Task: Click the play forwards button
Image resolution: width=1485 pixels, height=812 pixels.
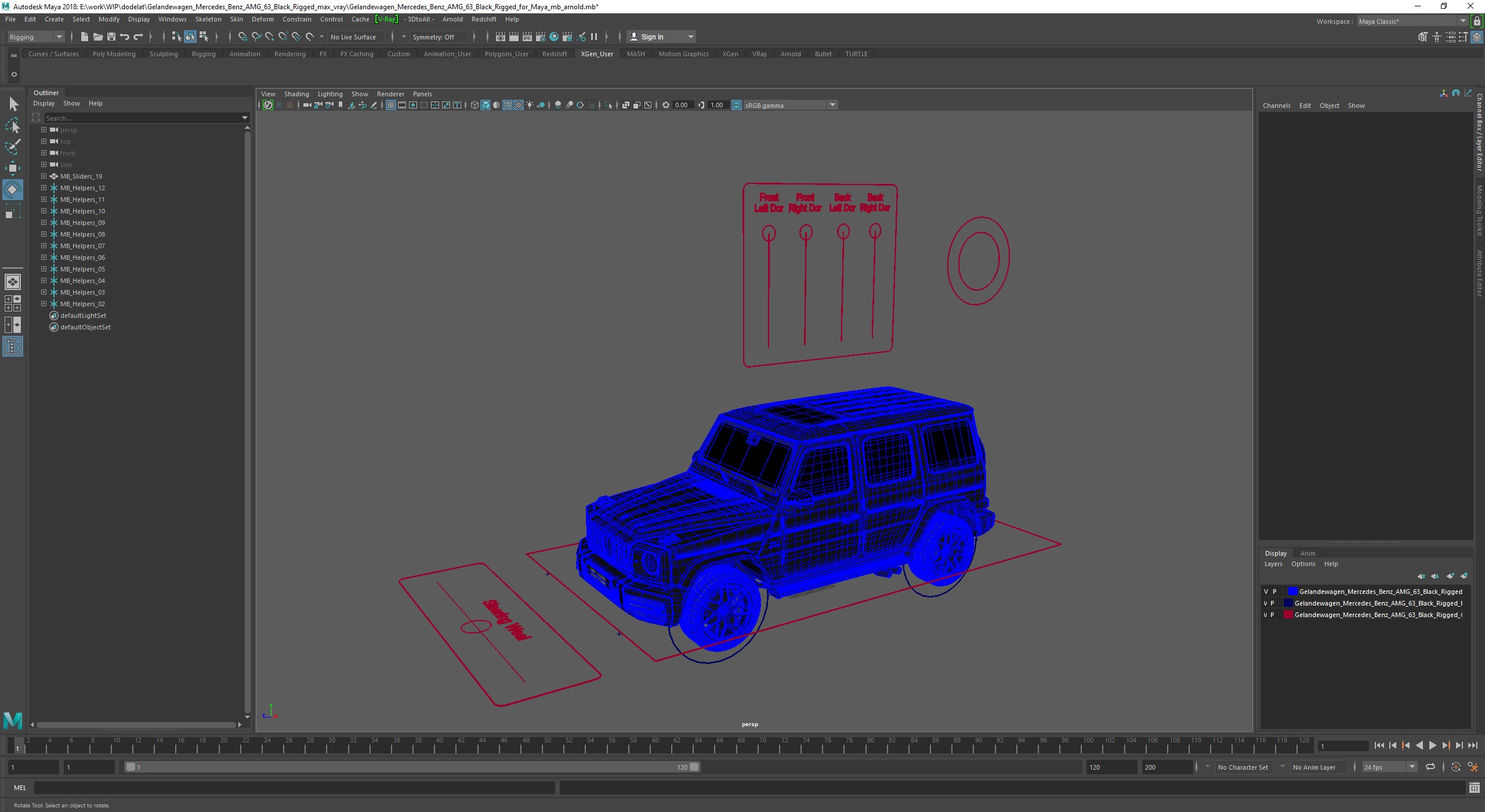Action: pos(1432,746)
